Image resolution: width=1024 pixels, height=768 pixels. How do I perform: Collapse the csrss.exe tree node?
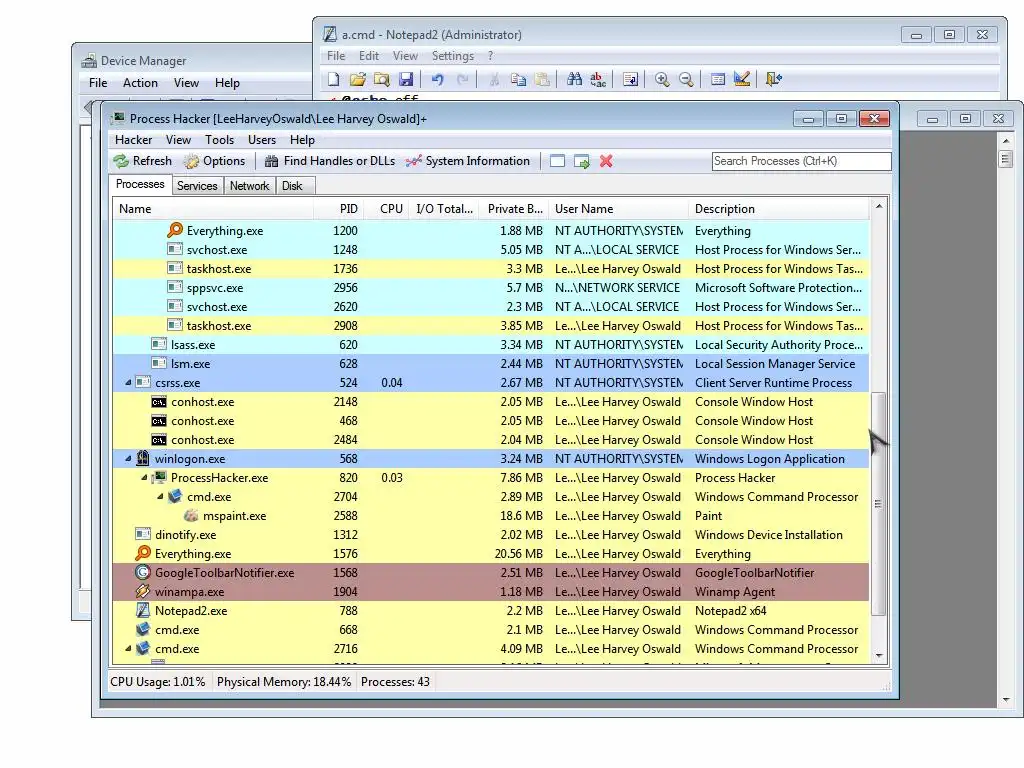(128, 383)
